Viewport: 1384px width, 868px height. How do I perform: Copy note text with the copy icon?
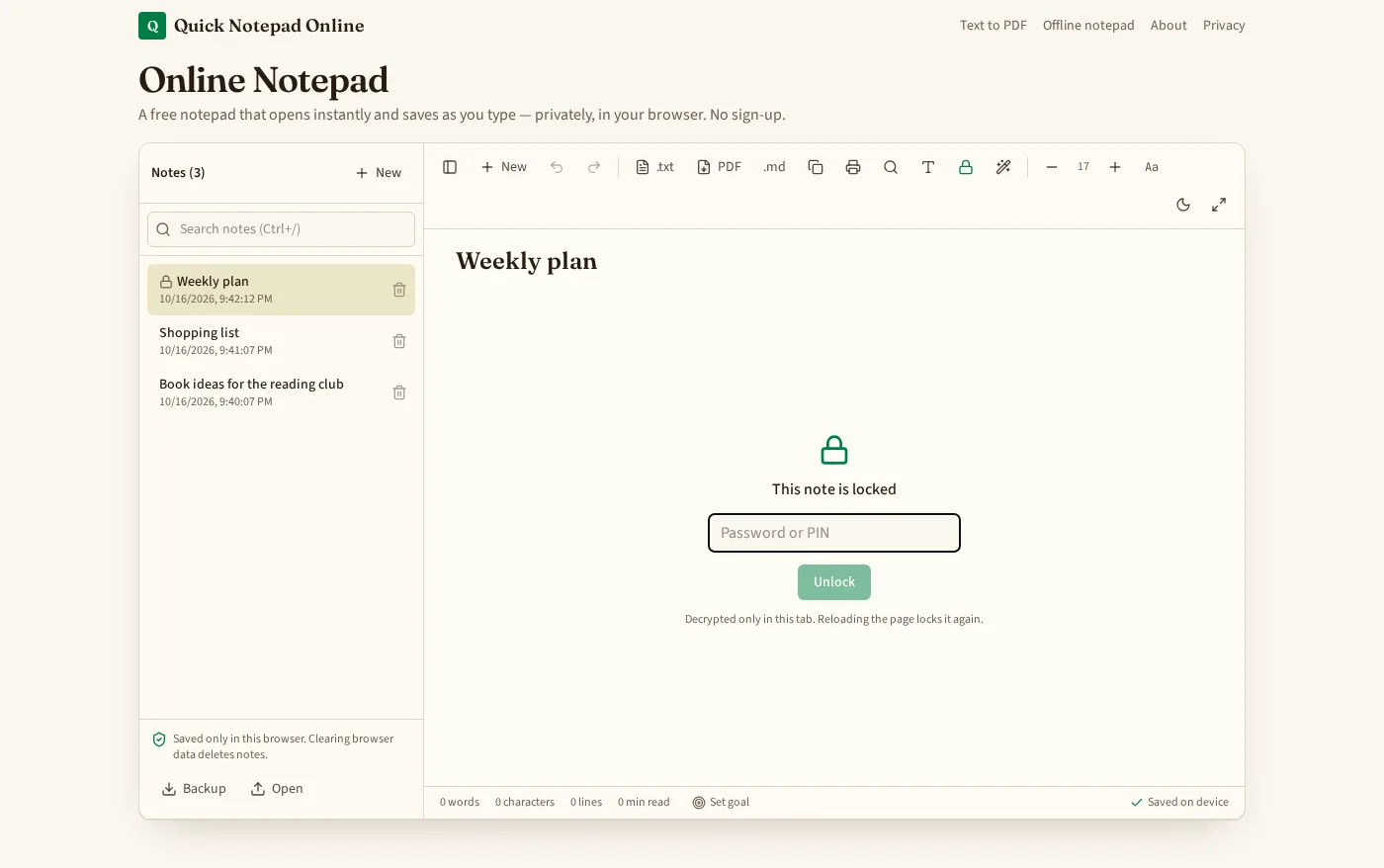point(816,167)
